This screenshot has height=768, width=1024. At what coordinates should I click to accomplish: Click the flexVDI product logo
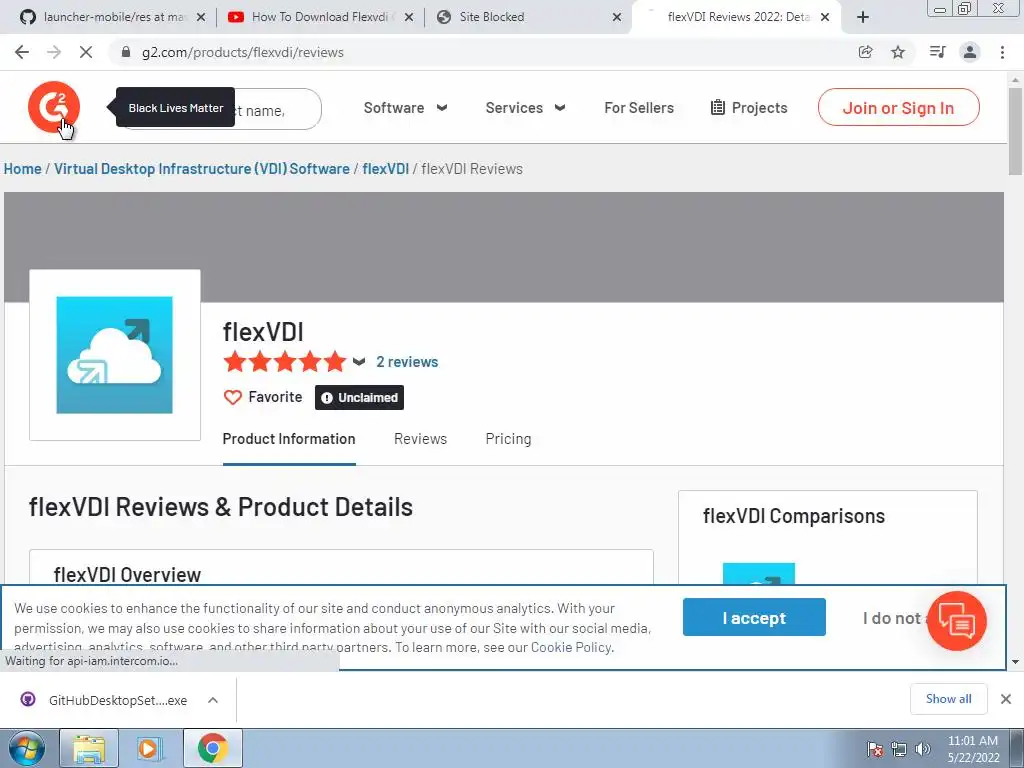click(114, 355)
